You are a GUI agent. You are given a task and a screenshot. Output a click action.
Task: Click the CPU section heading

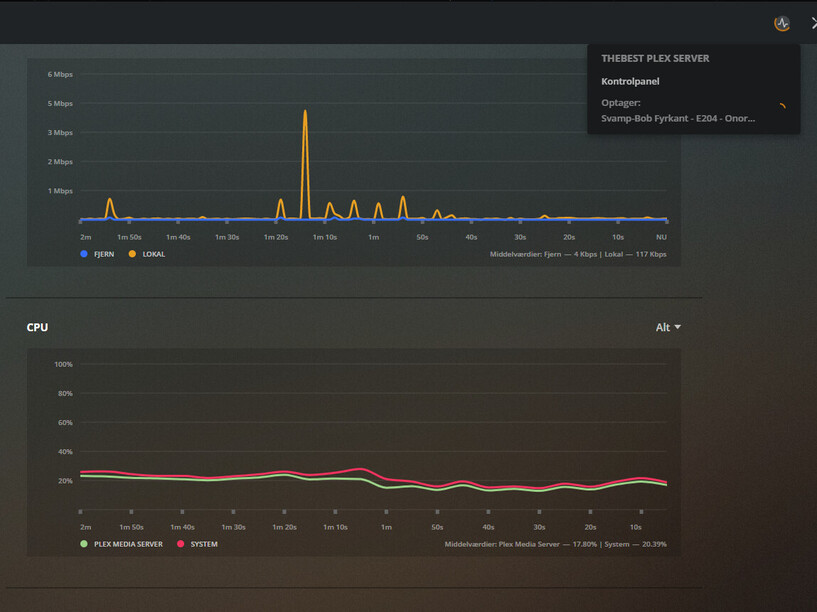(37, 327)
